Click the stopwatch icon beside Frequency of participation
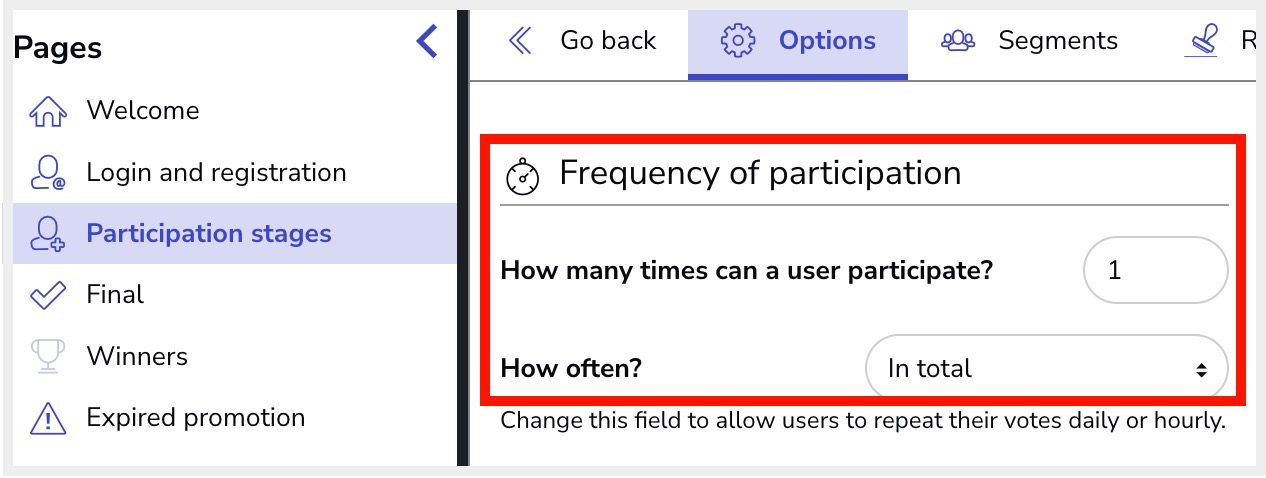Viewport: 1266px width, 478px height. point(523,176)
